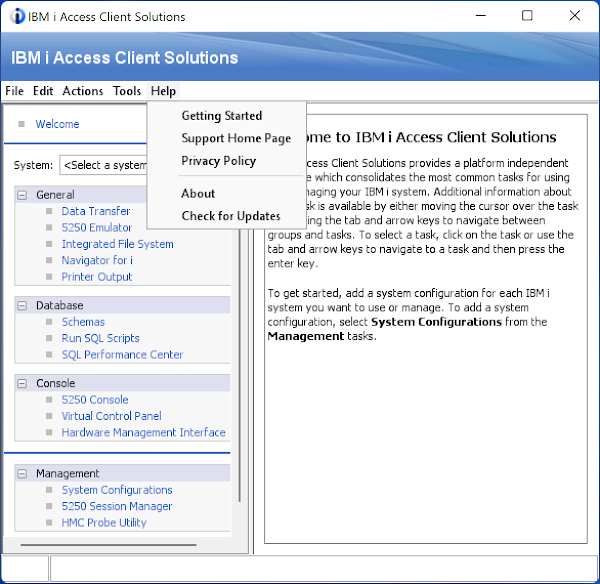The height and width of the screenshot is (584, 600).
Task: Launch the 5250 Console
Action: (95, 400)
